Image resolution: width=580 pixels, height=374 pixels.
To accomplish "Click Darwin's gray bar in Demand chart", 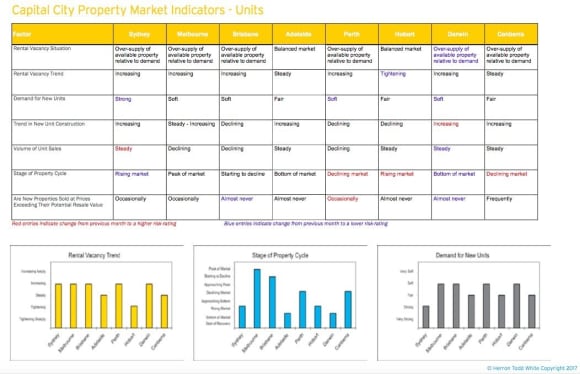I will (x=517, y=306).
